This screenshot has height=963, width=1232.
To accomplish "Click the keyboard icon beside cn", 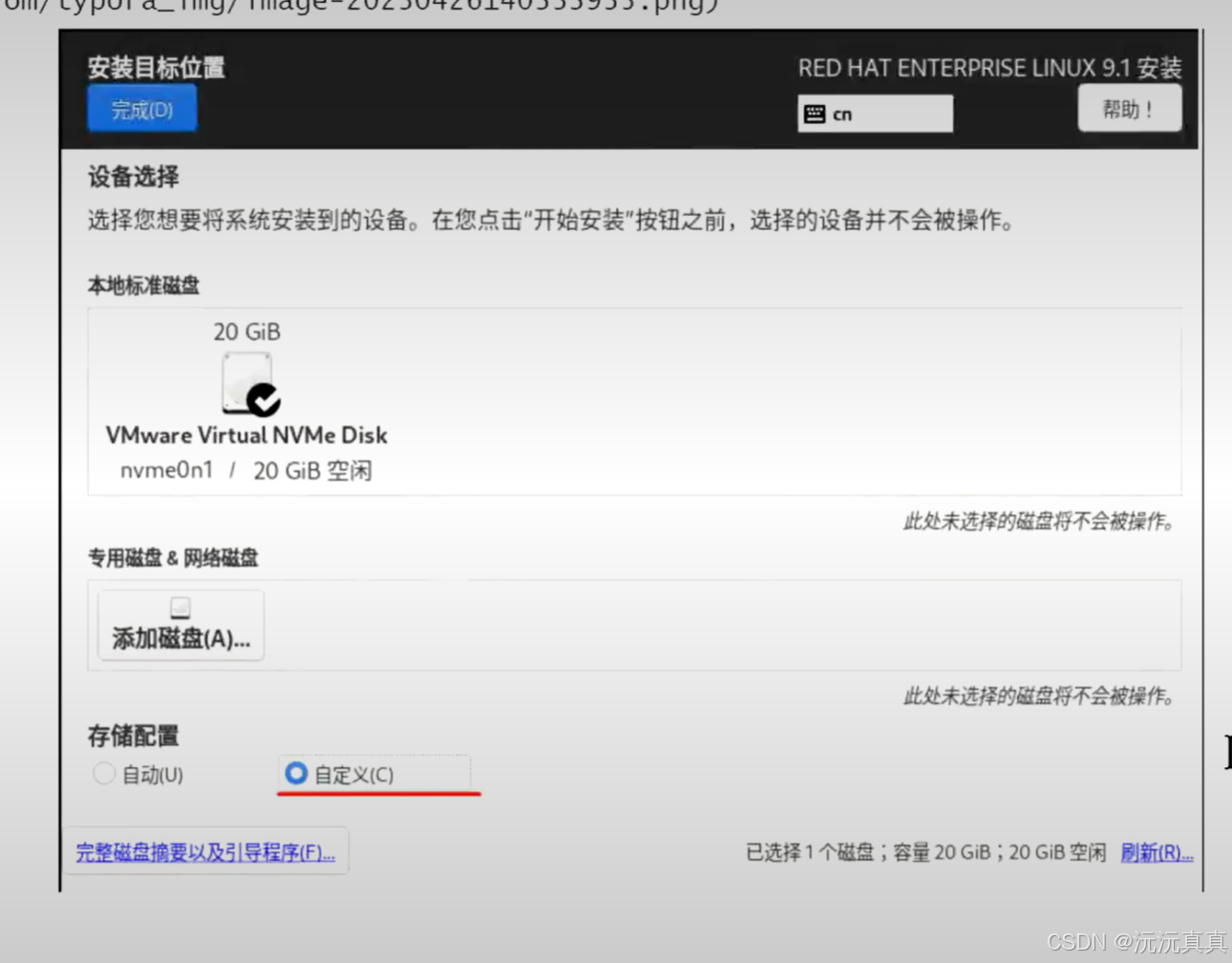I will 815,114.
